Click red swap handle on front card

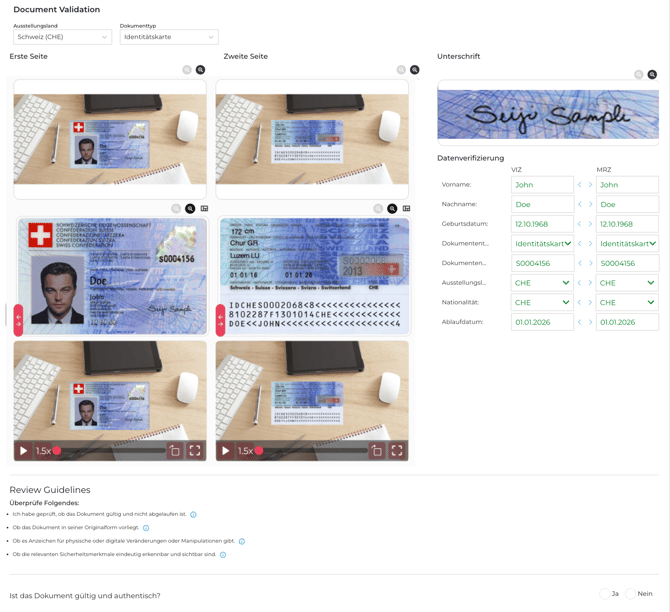click(x=18, y=320)
